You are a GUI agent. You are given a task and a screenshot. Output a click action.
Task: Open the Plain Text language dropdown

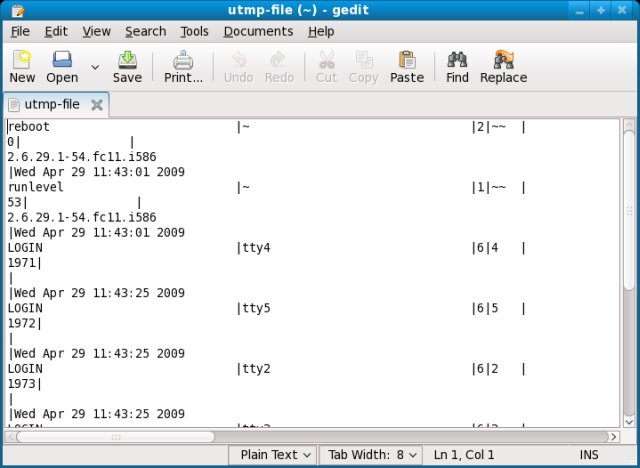point(273,455)
